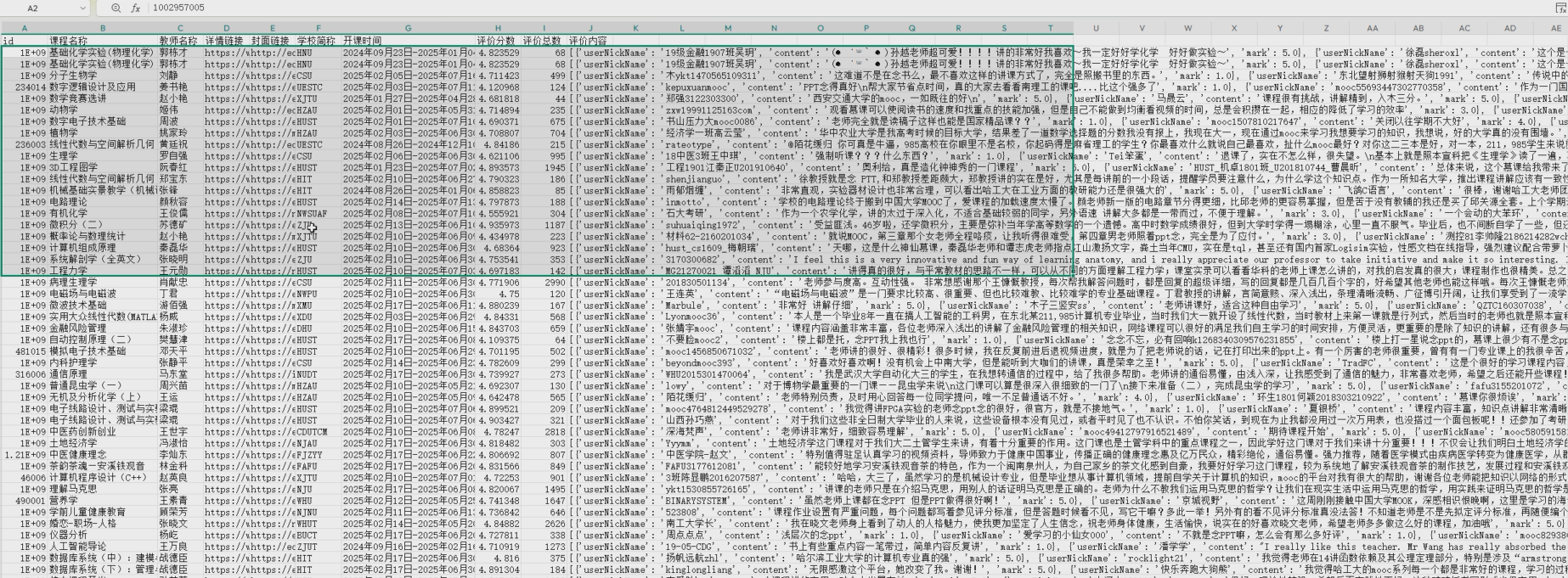Click the magnifier zoom icon beside fx

116,8
